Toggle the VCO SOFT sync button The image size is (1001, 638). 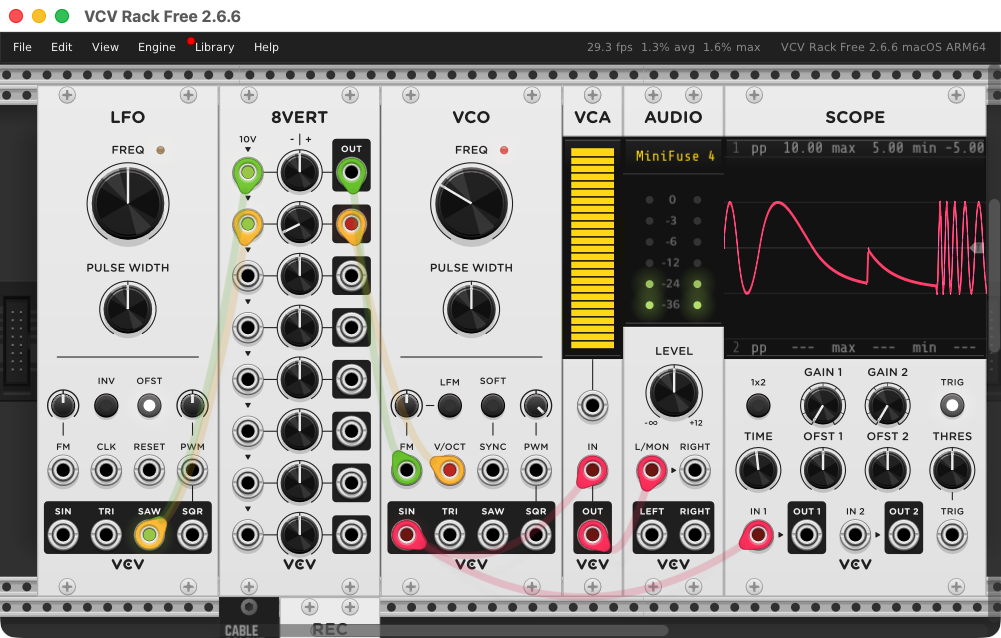click(493, 405)
